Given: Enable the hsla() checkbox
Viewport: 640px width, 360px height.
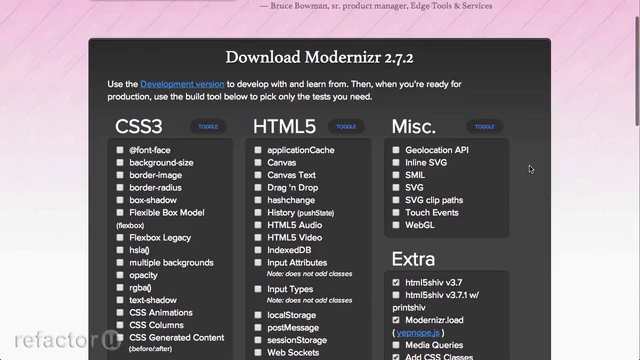Looking at the screenshot, I should [x=120, y=250].
